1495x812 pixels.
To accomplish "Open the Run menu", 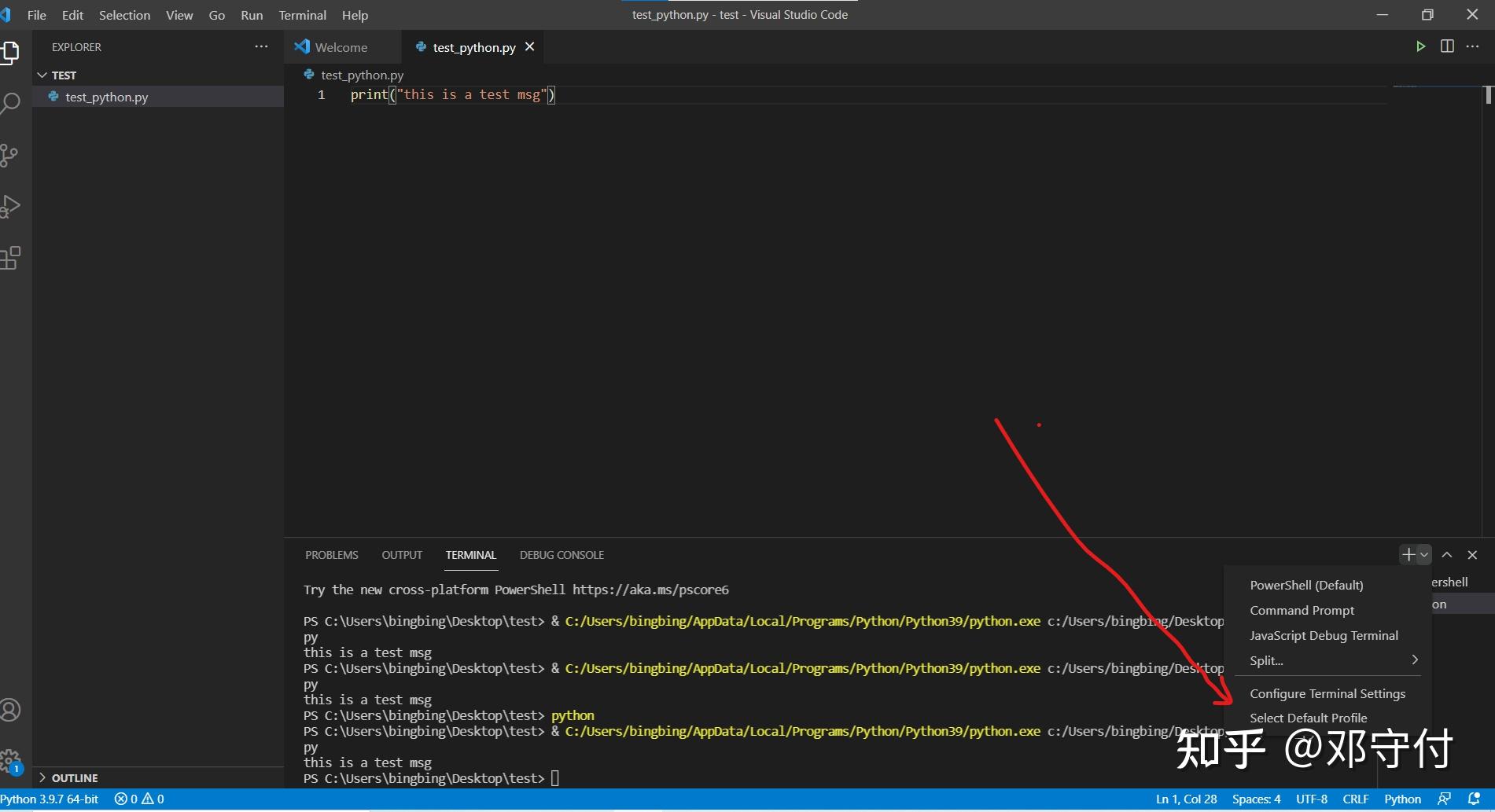I will (x=252, y=15).
